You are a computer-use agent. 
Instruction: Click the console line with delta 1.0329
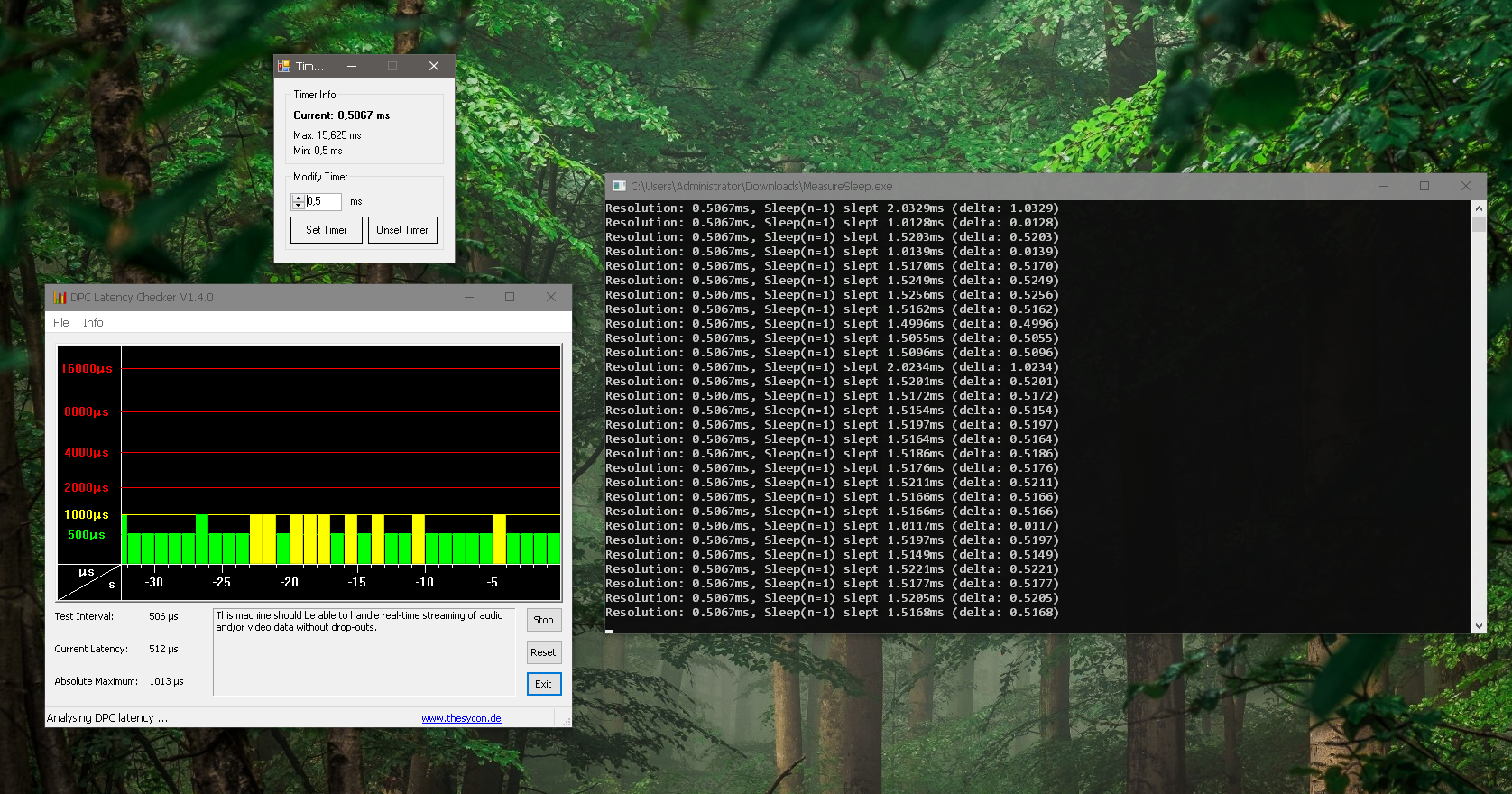[x=832, y=208]
